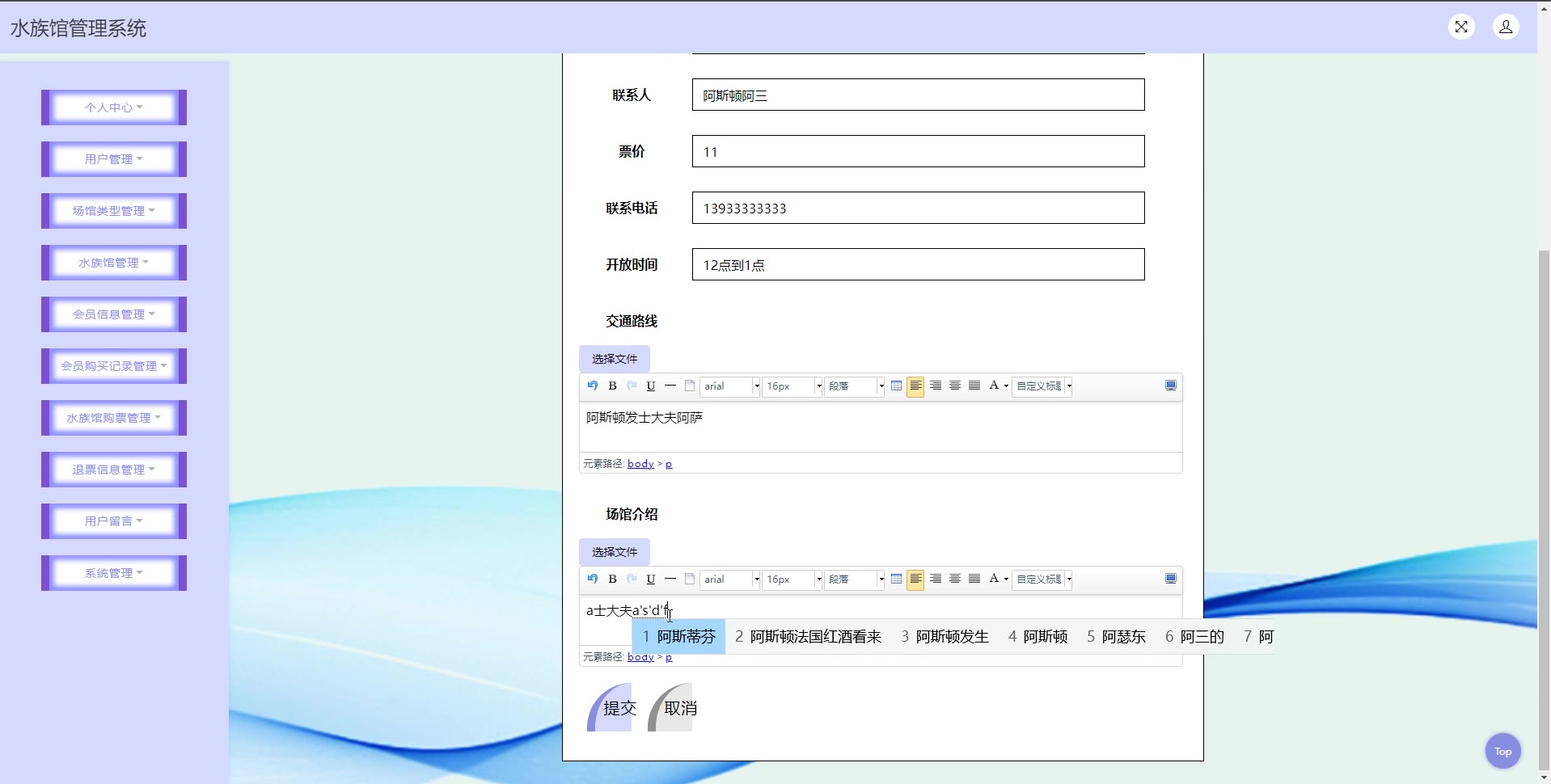Expand the 退票信息管理 sidebar menu

pos(114,470)
